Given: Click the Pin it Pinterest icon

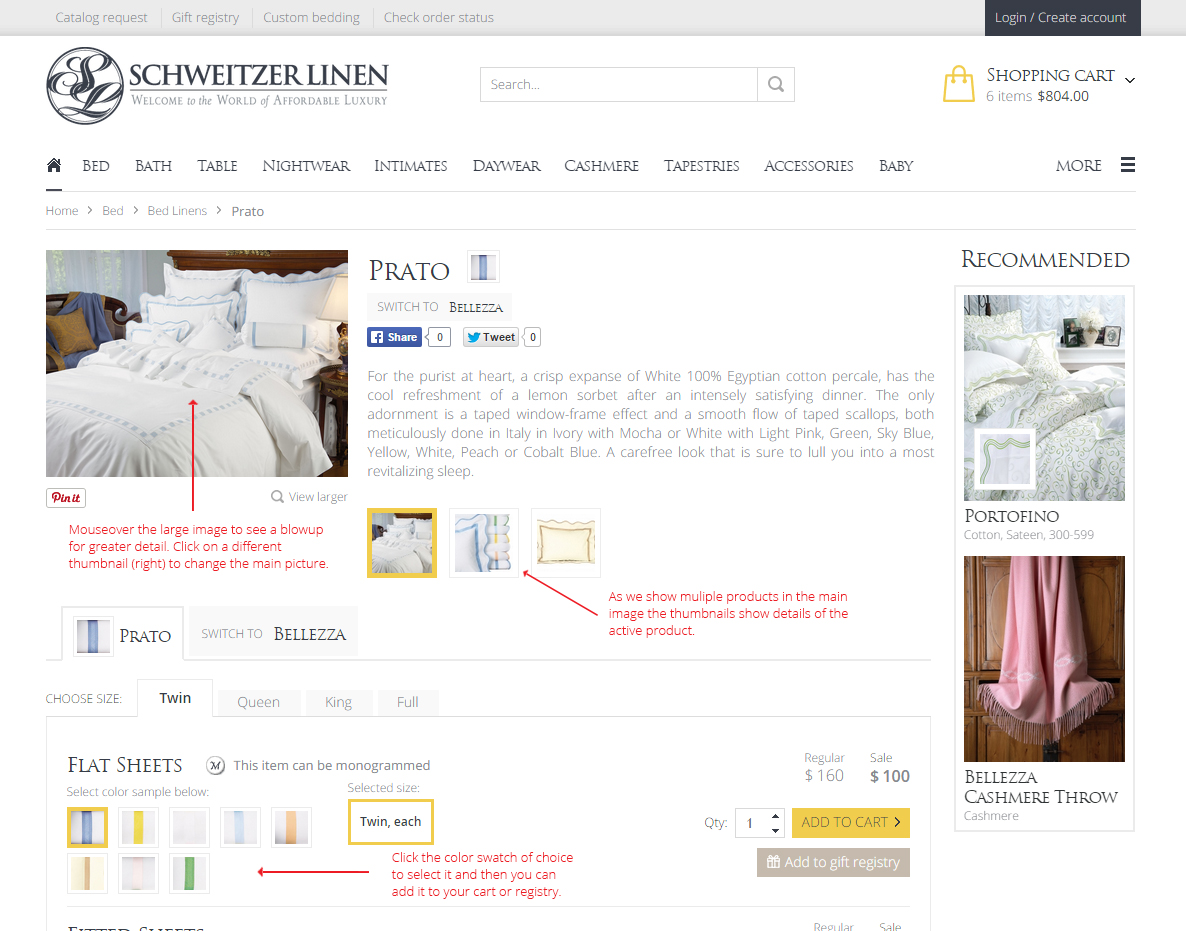Looking at the screenshot, I should pos(64,497).
